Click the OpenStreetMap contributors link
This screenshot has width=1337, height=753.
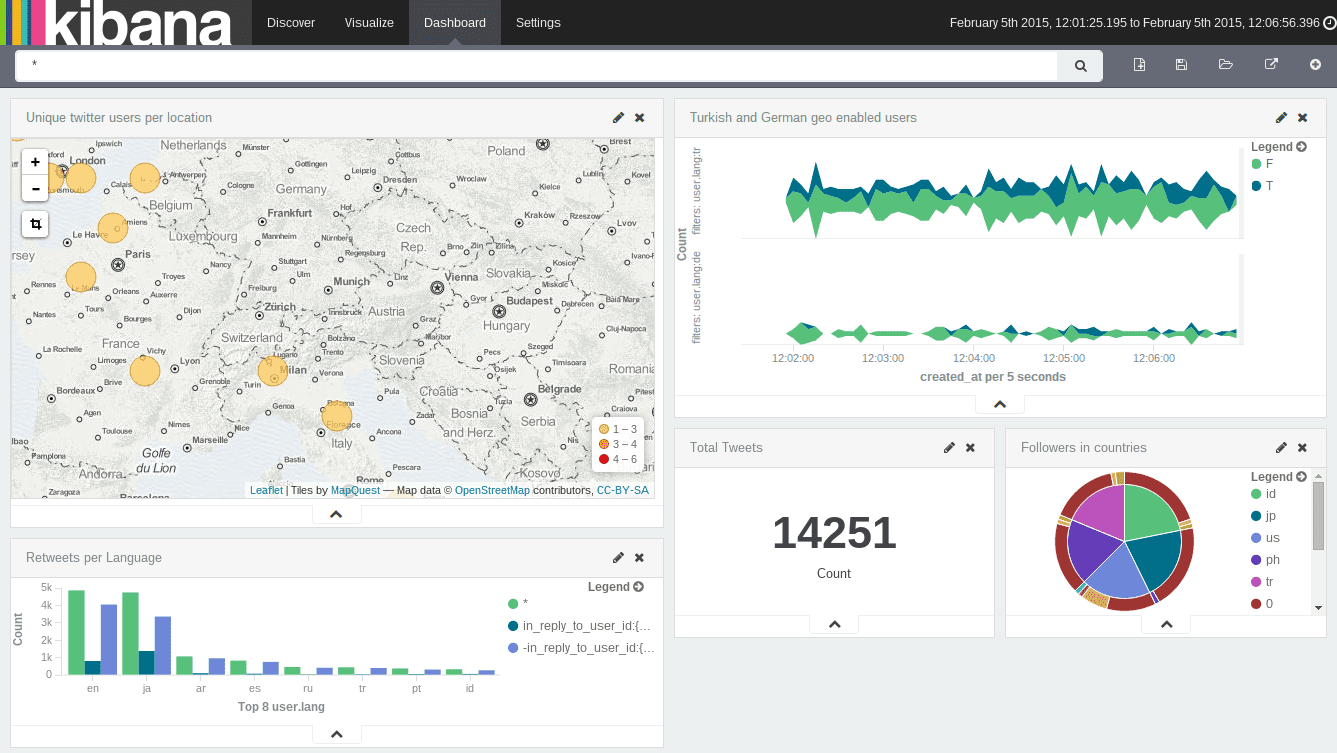(492, 489)
